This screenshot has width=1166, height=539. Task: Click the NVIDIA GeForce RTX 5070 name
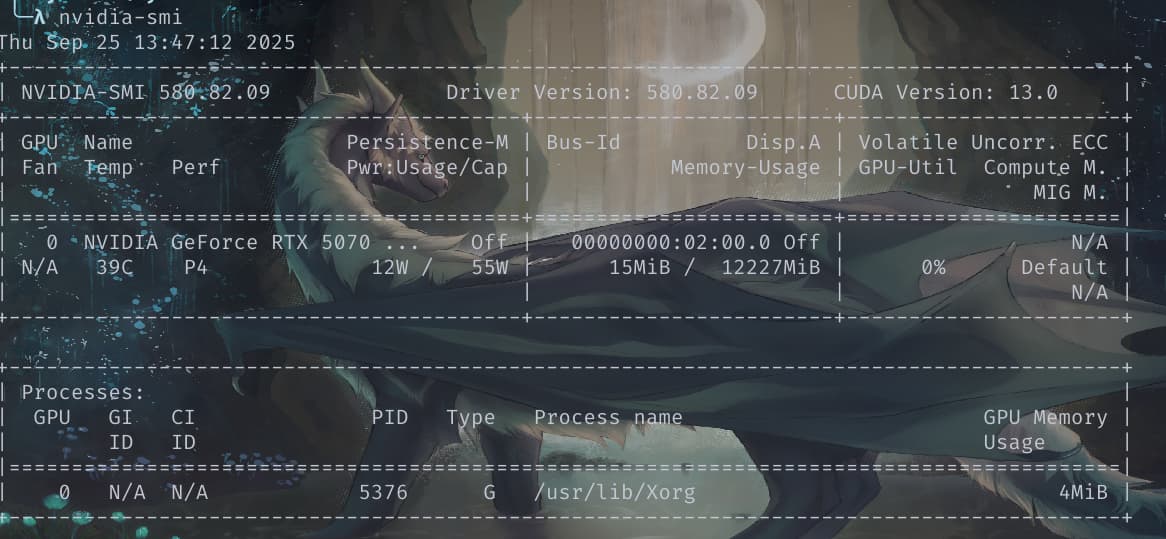pyautogui.click(x=245, y=242)
